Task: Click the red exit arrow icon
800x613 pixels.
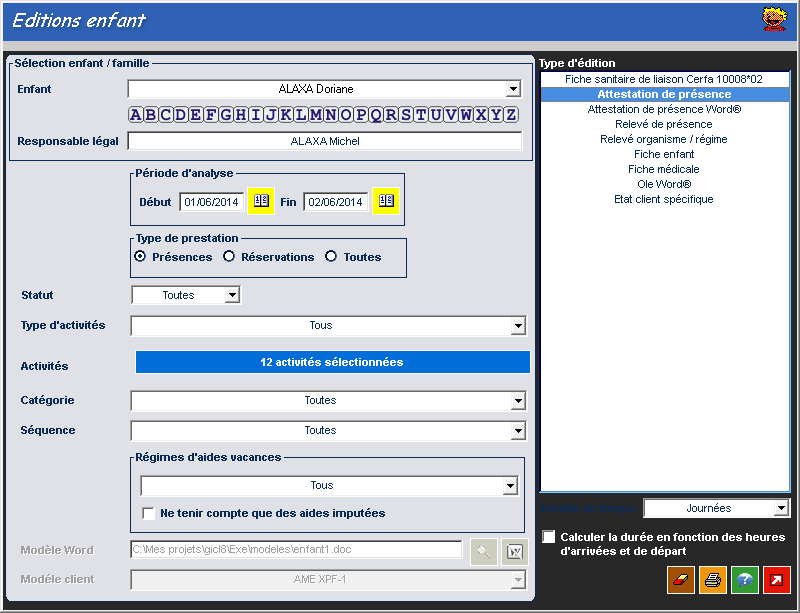Action: [x=776, y=579]
